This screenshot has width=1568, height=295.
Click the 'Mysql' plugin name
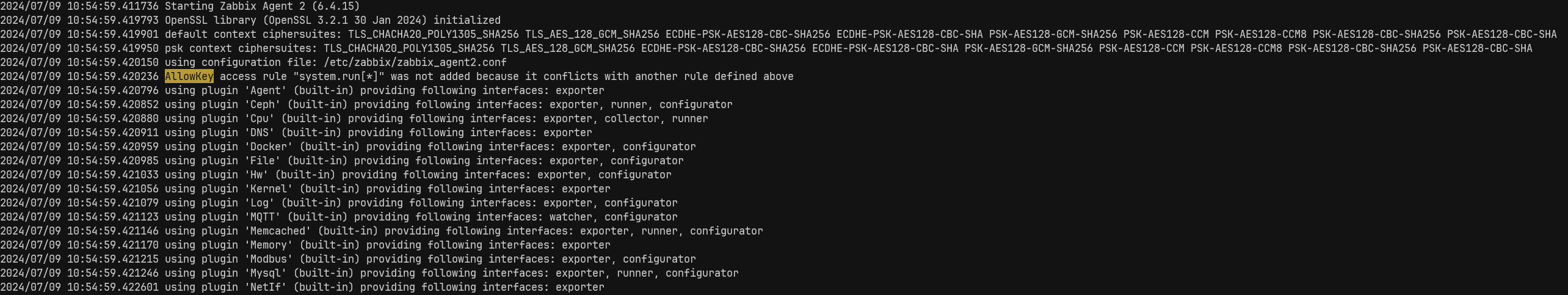coord(266,273)
